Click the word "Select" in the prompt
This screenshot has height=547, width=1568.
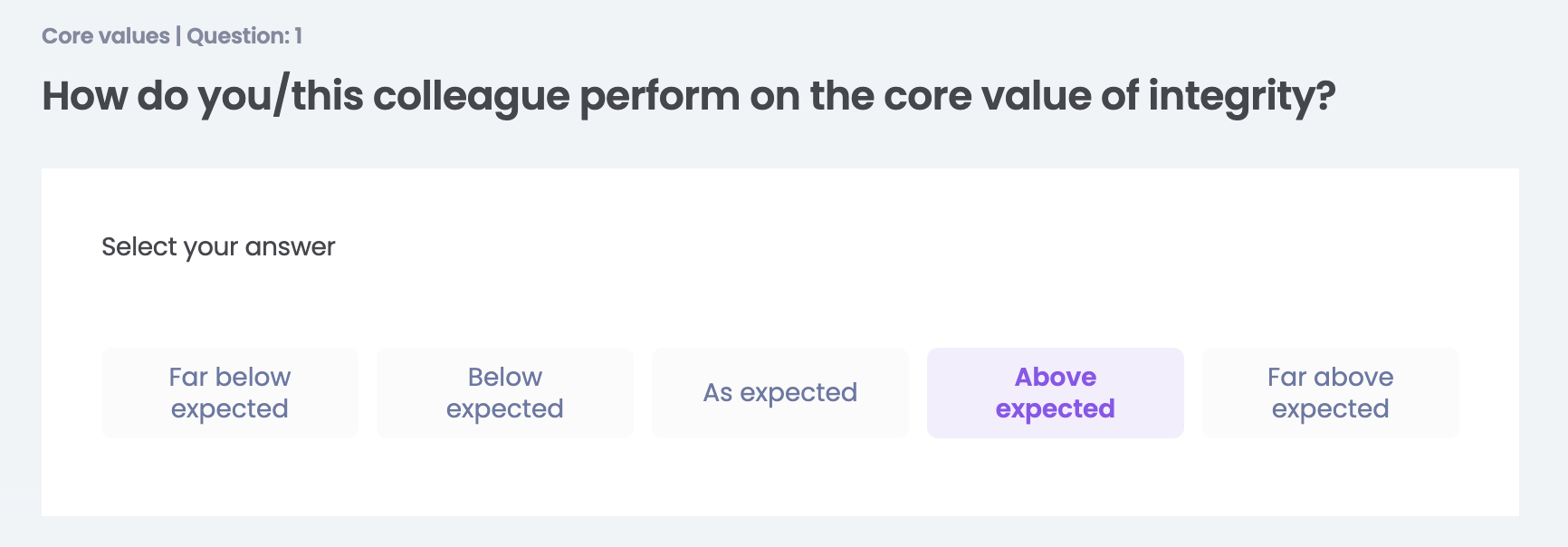pyautogui.click(x=139, y=247)
